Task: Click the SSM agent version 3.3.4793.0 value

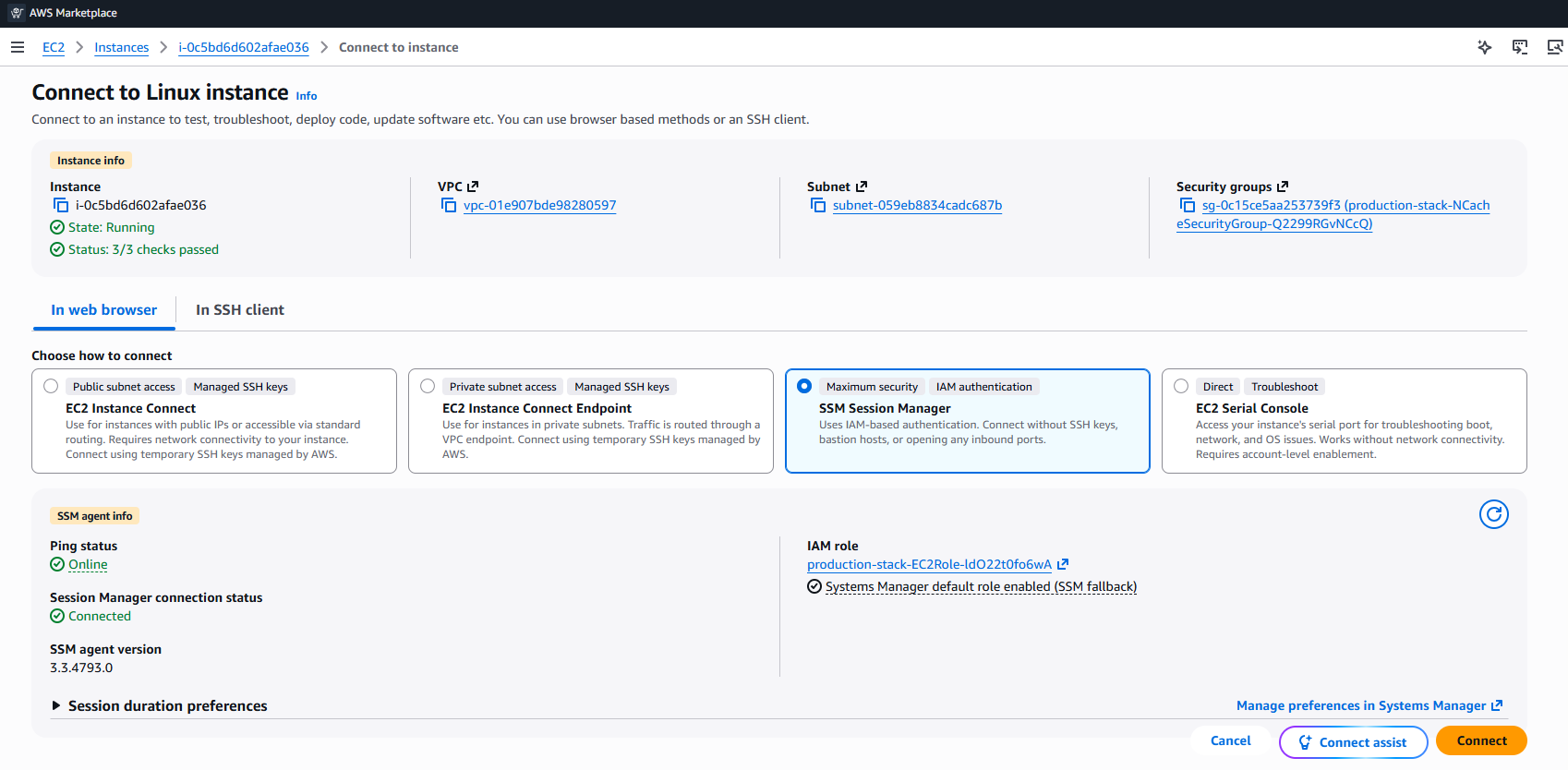Action: [x=81, y=668]
